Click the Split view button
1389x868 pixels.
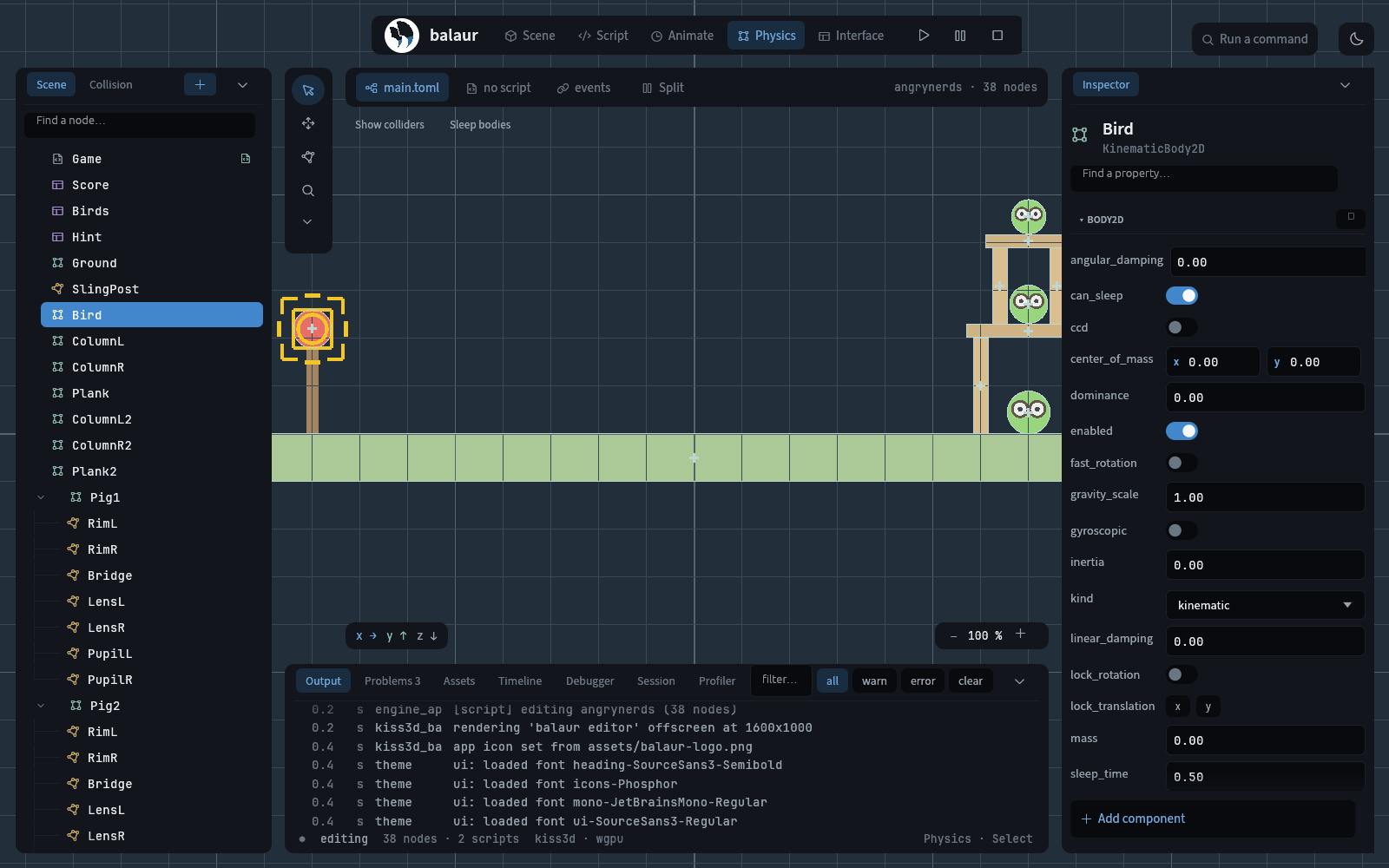tap(662, 88)
